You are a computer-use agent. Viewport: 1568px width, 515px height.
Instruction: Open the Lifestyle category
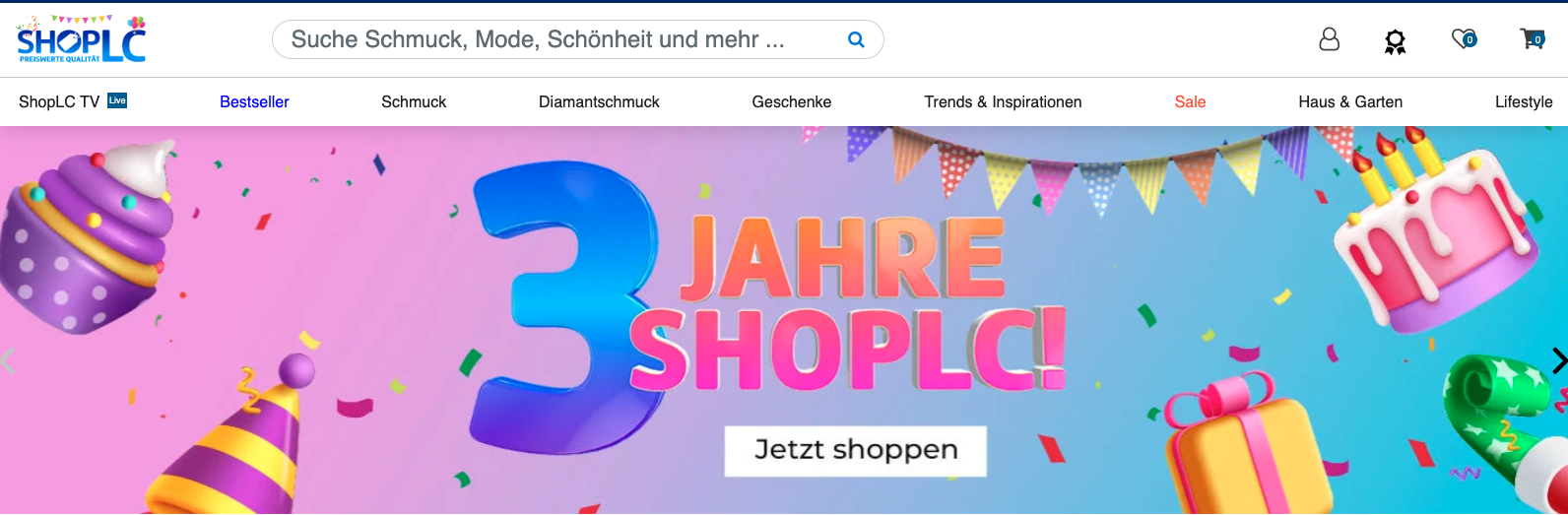pos(1524,101)
